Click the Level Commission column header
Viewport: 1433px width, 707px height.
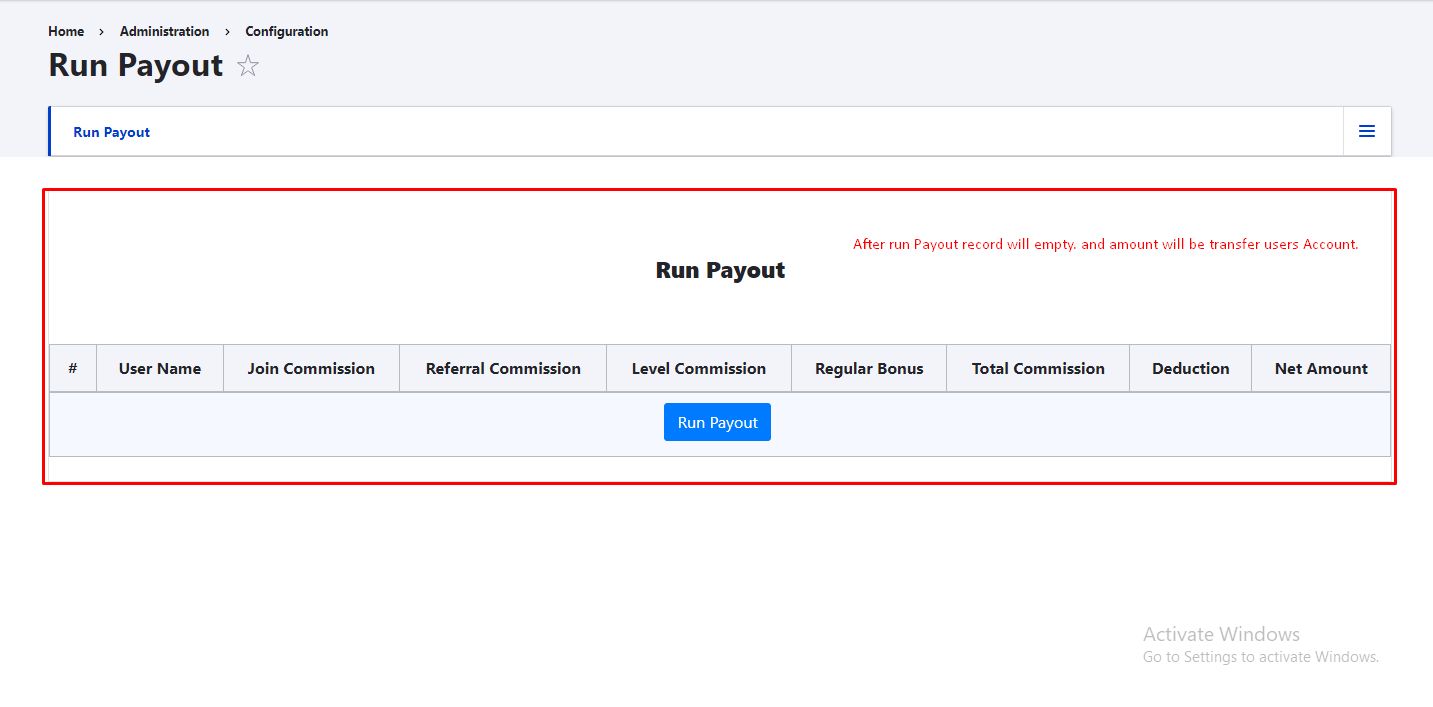coord(699,368)
